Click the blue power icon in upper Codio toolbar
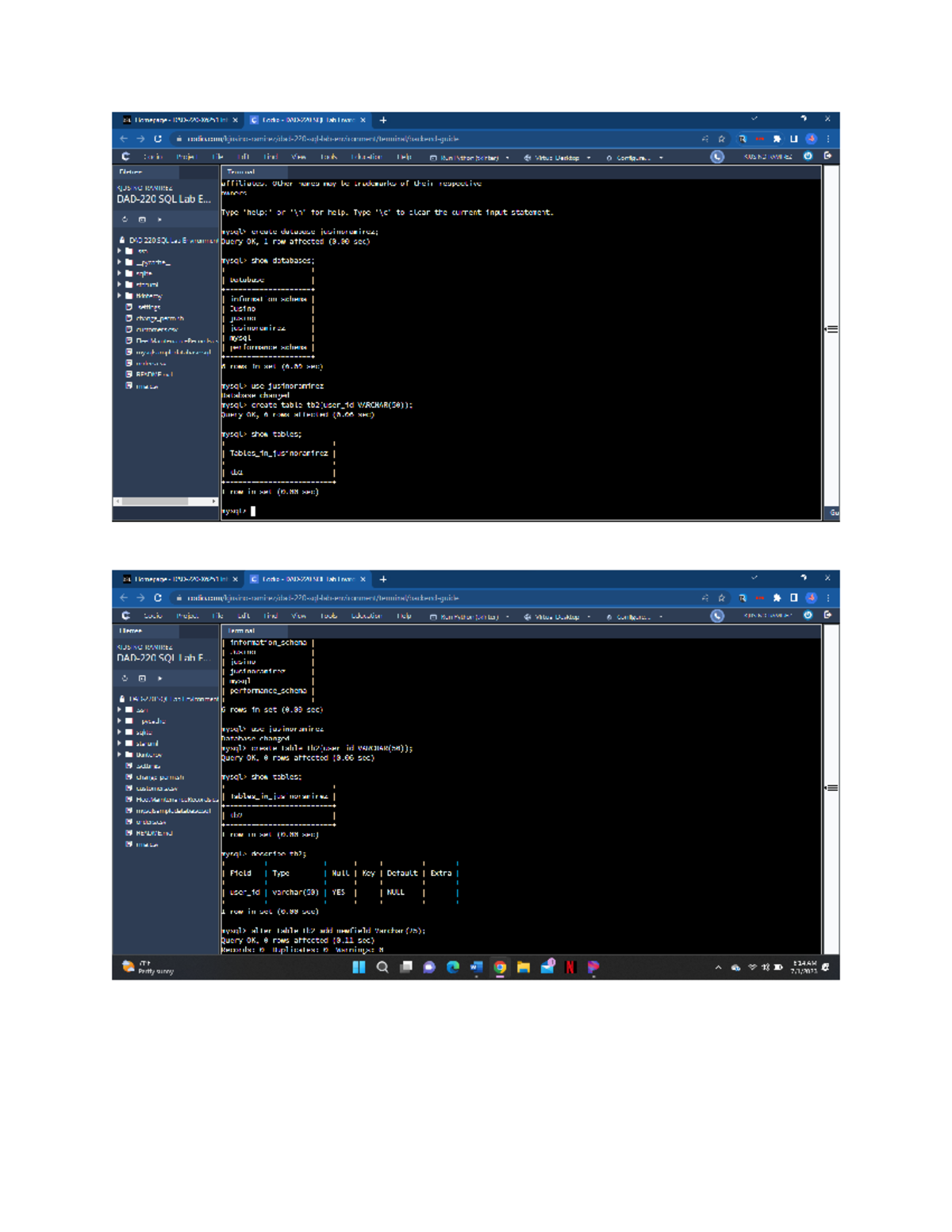The height and width of the screenshot is (1232, 952). pos(808,156)
